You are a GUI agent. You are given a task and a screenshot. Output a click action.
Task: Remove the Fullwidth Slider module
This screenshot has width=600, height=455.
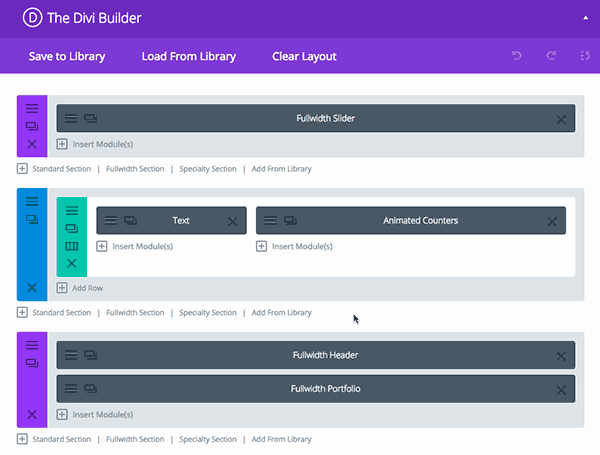click(x=561, y=120)
